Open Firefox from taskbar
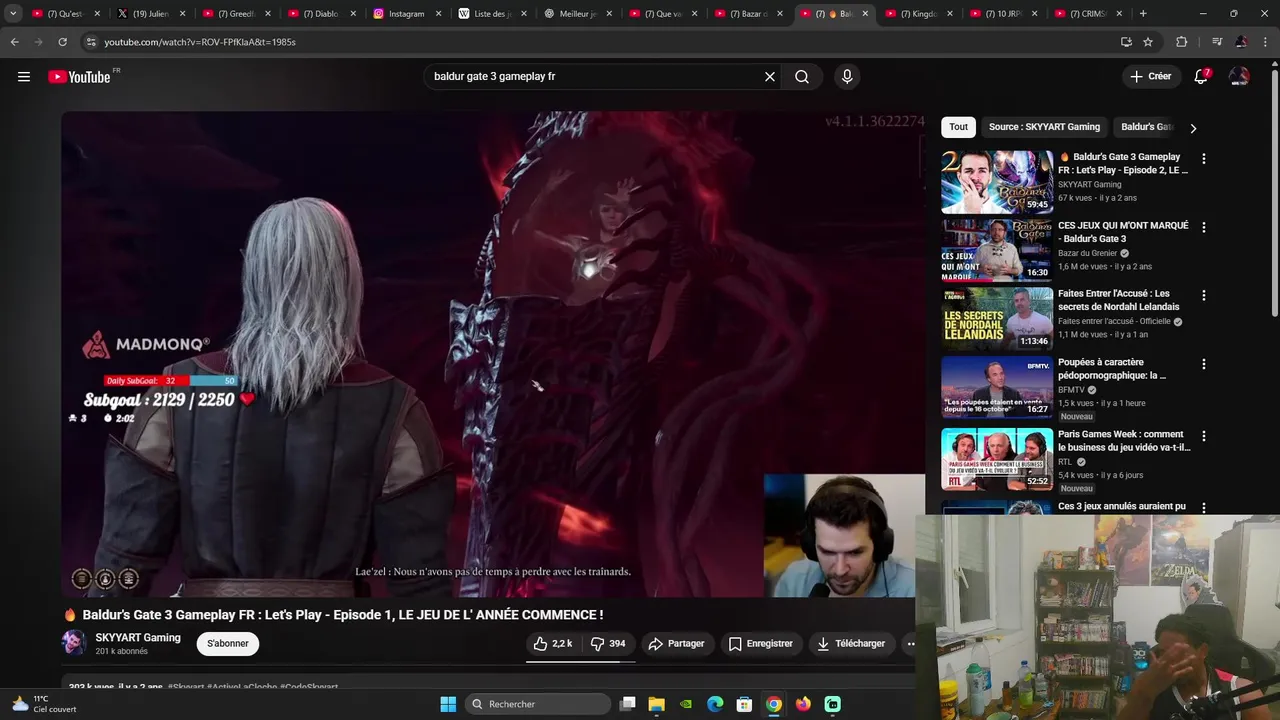Image resolution: width=1280 pixels, height=720 pixels. click(803, 704)
